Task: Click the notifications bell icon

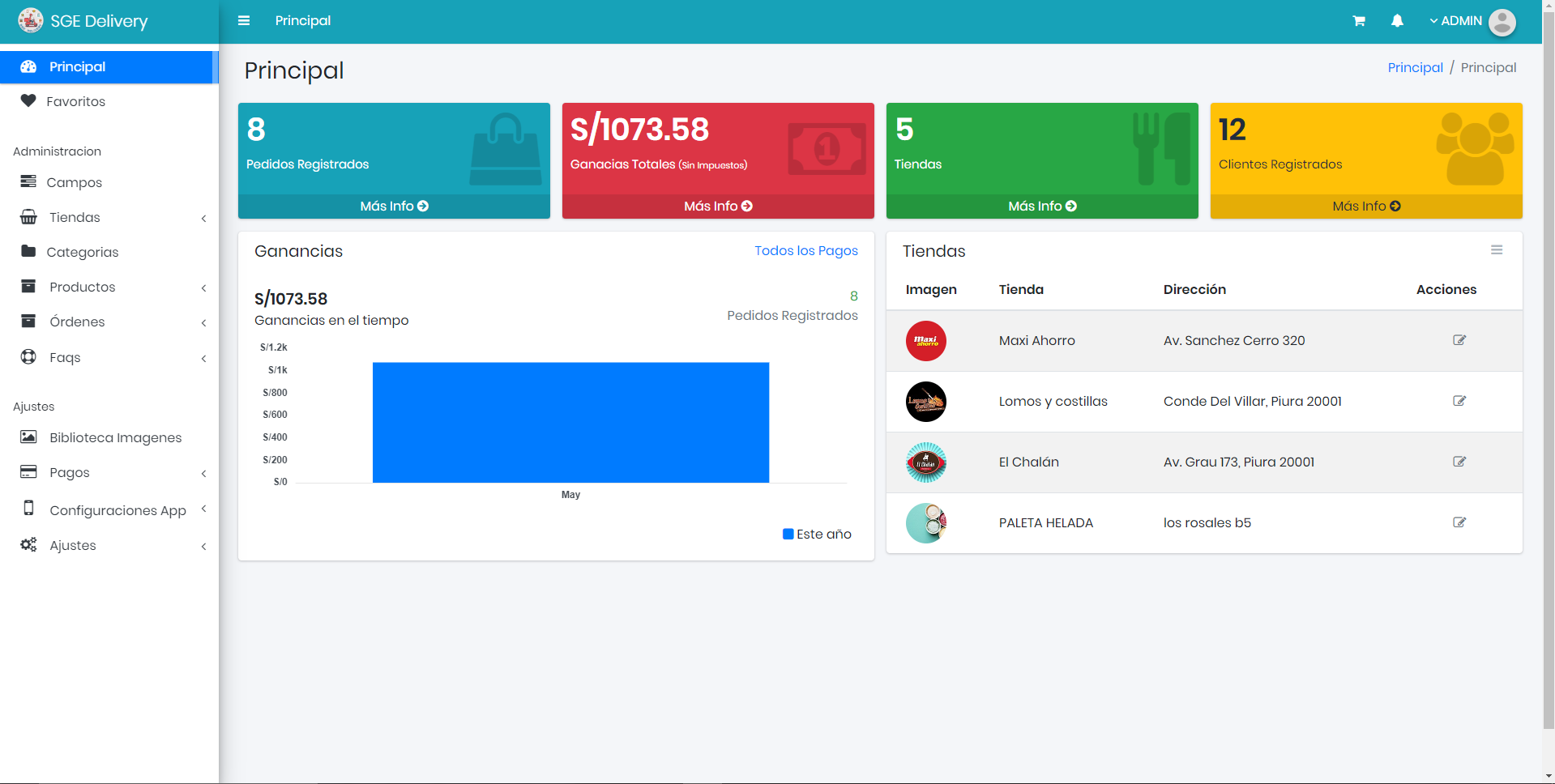Action: (1397, 21)
